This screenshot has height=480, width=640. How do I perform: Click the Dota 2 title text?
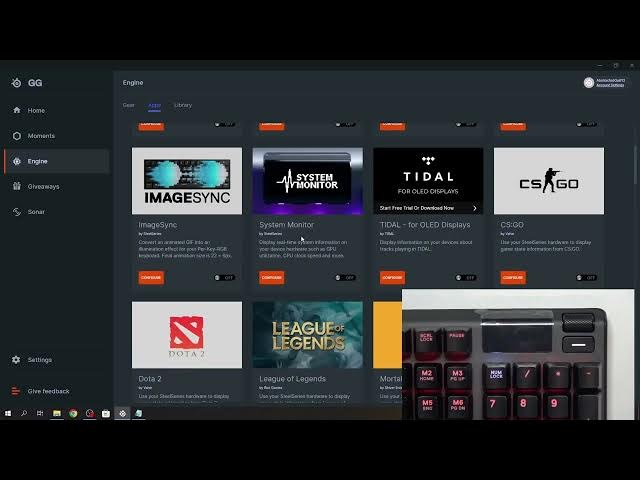coord(150,379)
